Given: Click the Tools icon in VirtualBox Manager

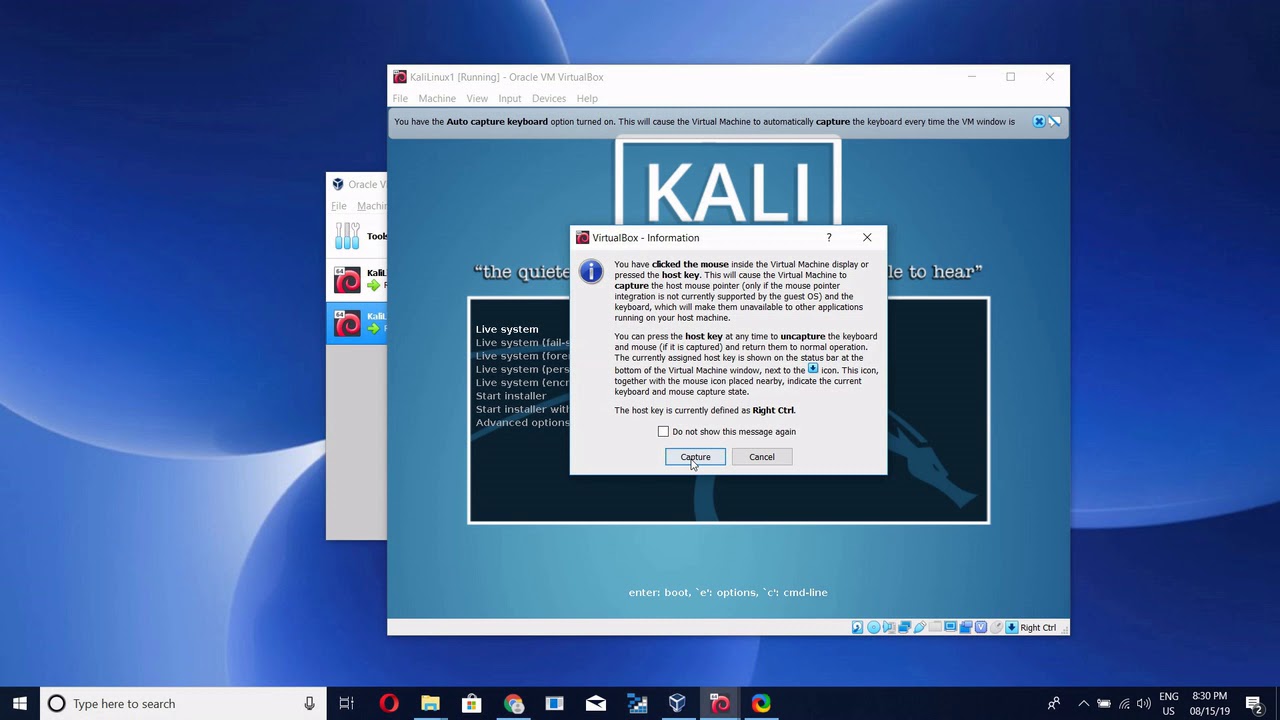Looking at the screenshot, I should coord(347,236).
